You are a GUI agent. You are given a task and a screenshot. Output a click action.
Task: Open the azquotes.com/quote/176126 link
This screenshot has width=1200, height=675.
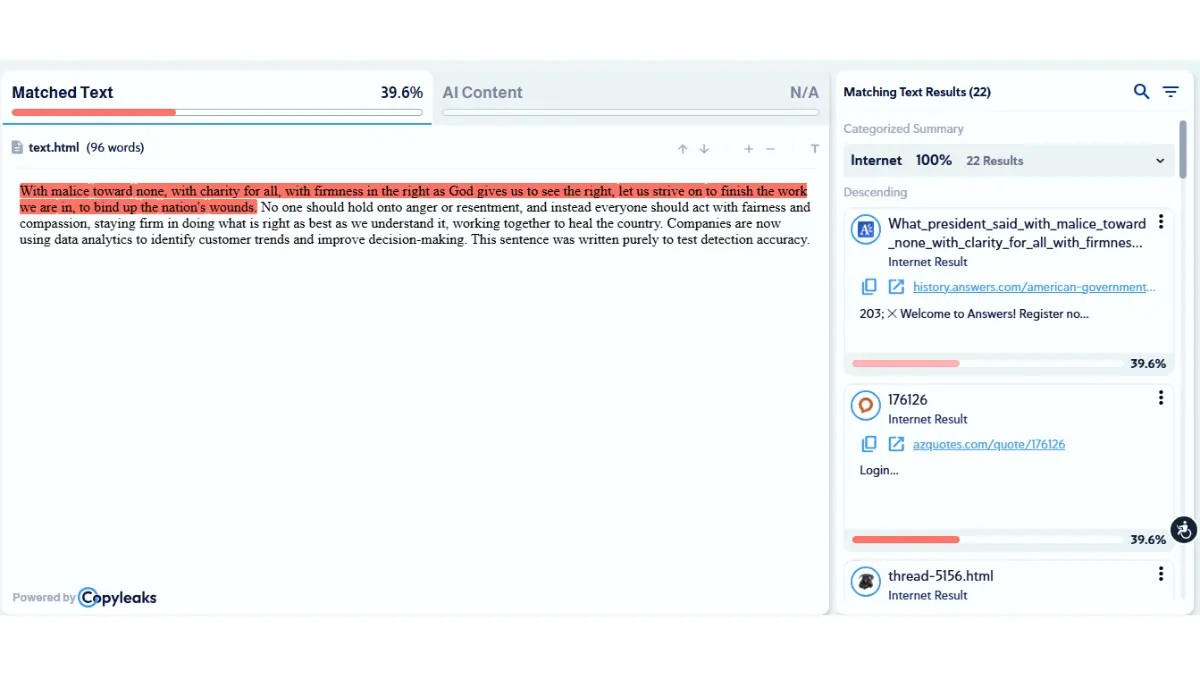click(x=989, y=444)
